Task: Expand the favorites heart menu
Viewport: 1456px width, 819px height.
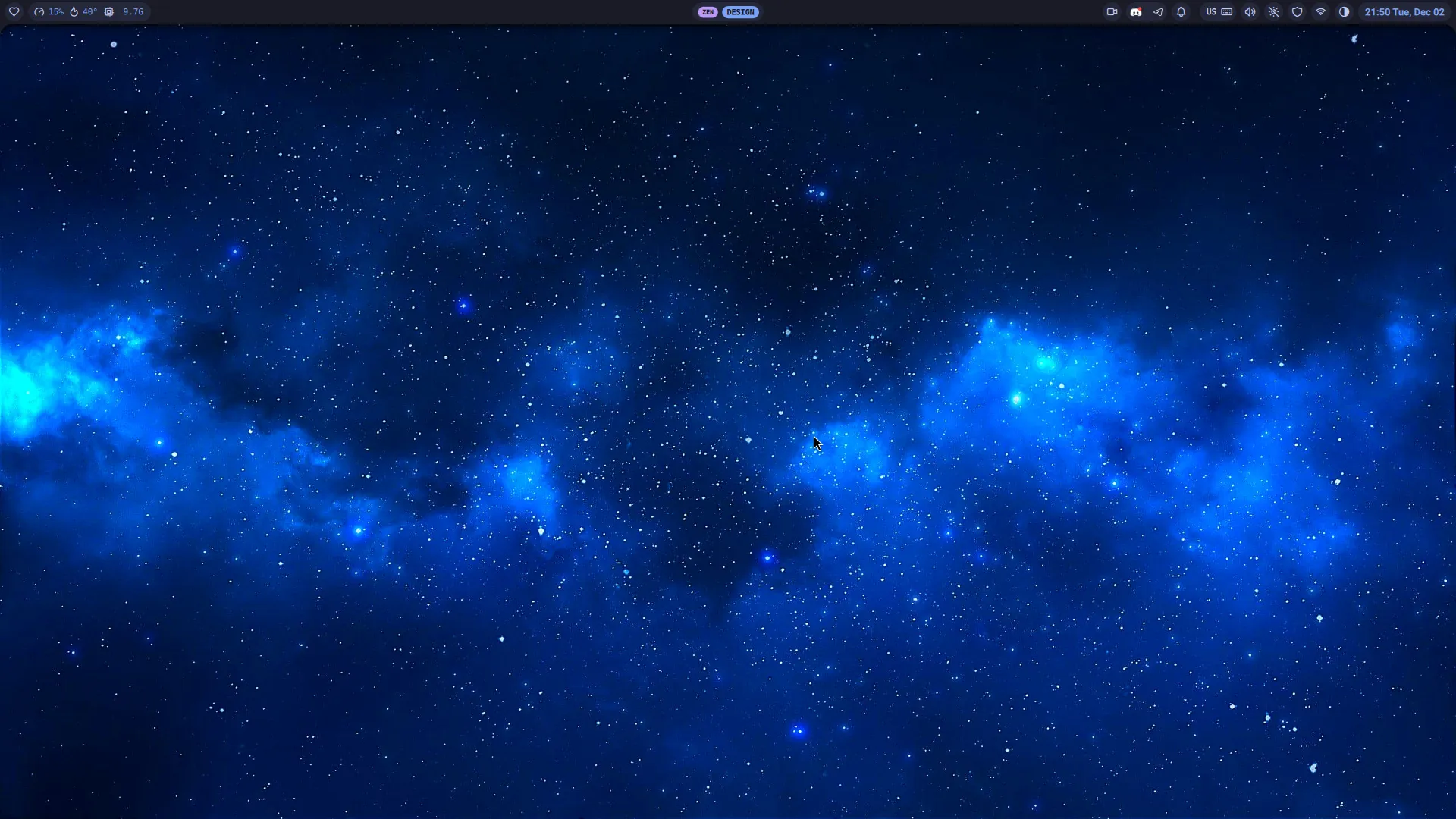Action: pos(14,11)
